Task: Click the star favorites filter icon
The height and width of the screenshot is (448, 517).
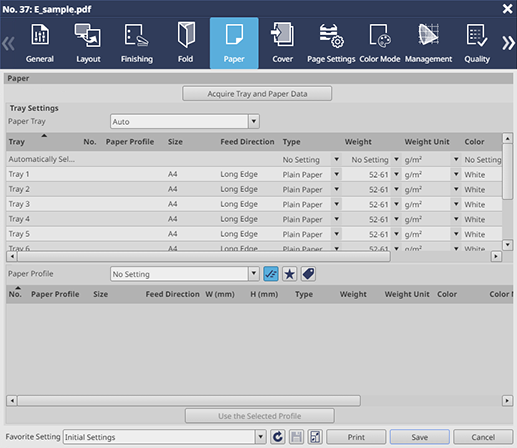Action: click(x=289, y=274)
